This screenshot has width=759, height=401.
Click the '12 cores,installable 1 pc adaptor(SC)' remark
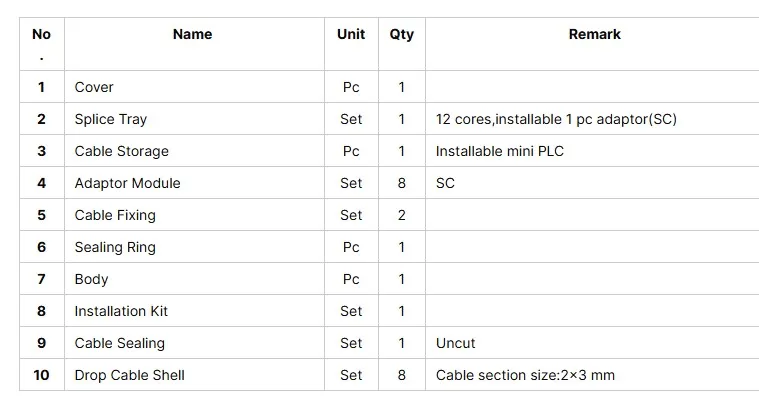(556, 119)
